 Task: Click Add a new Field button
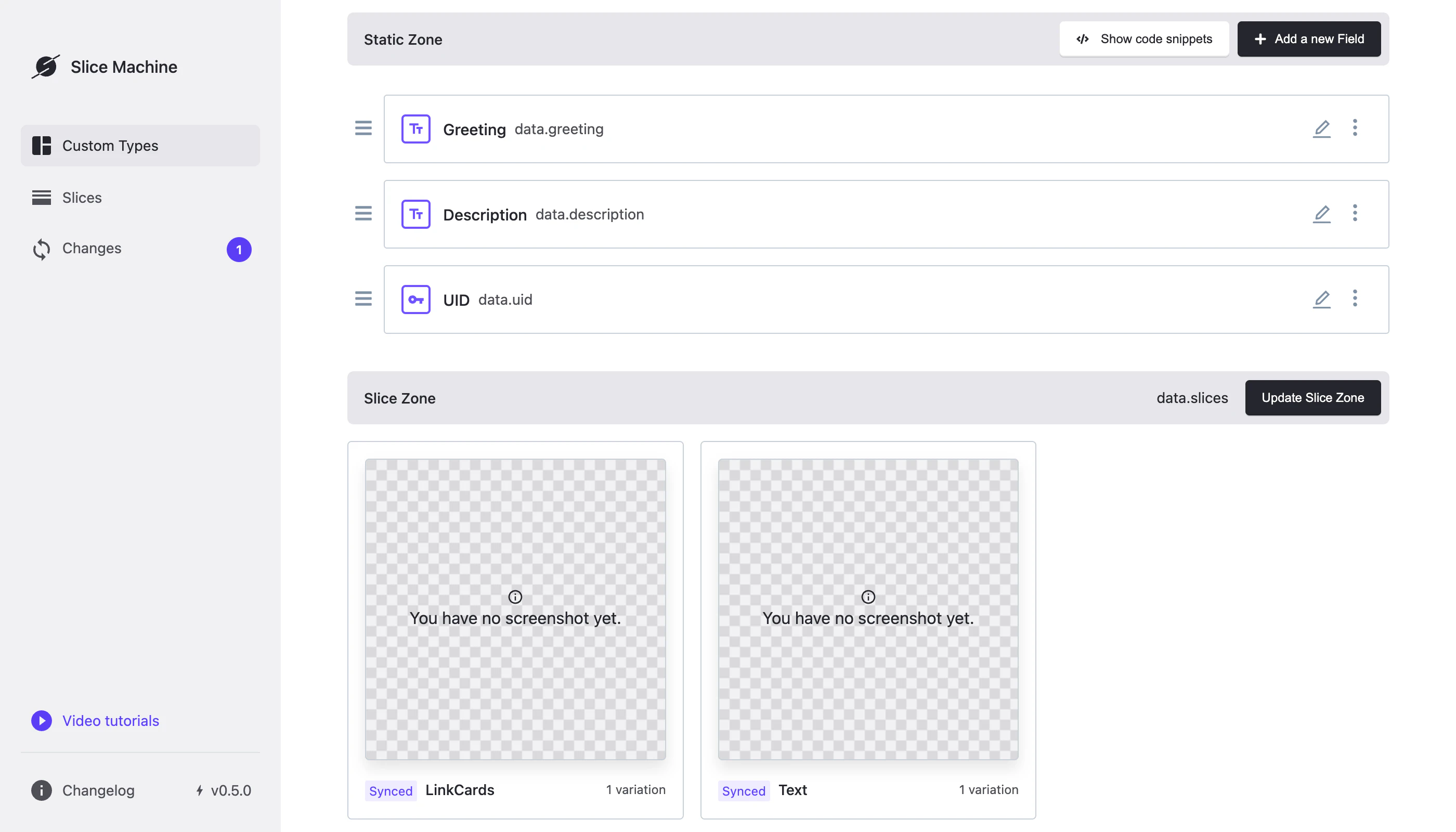pyautogui.click(x=1308, y=38)
